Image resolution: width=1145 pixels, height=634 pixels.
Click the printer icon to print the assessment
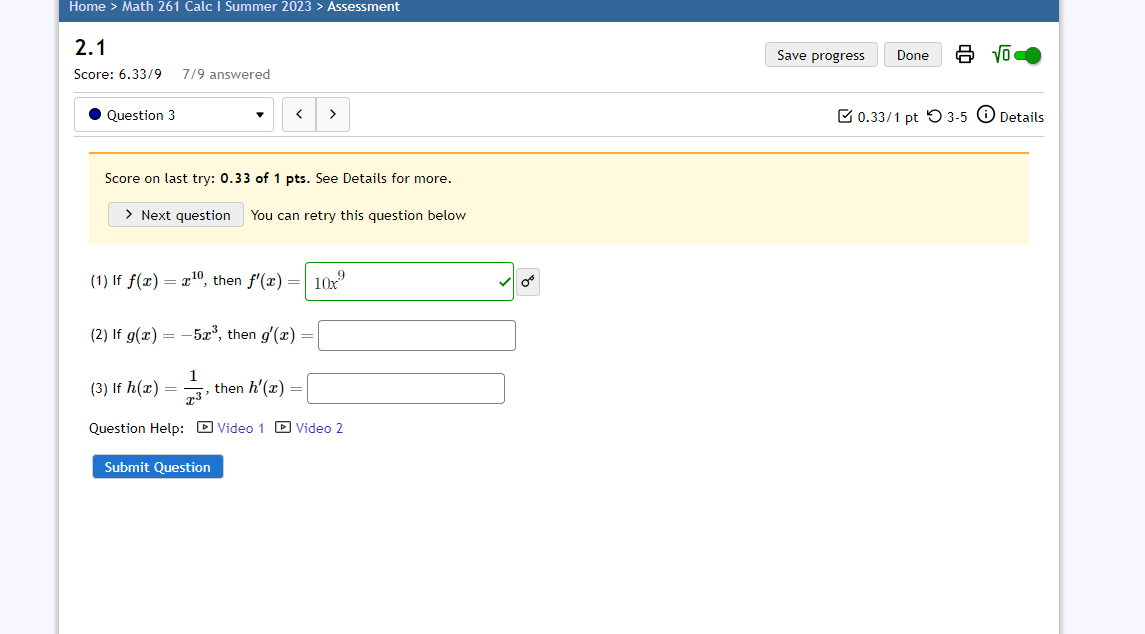click(x=964, y=55)
